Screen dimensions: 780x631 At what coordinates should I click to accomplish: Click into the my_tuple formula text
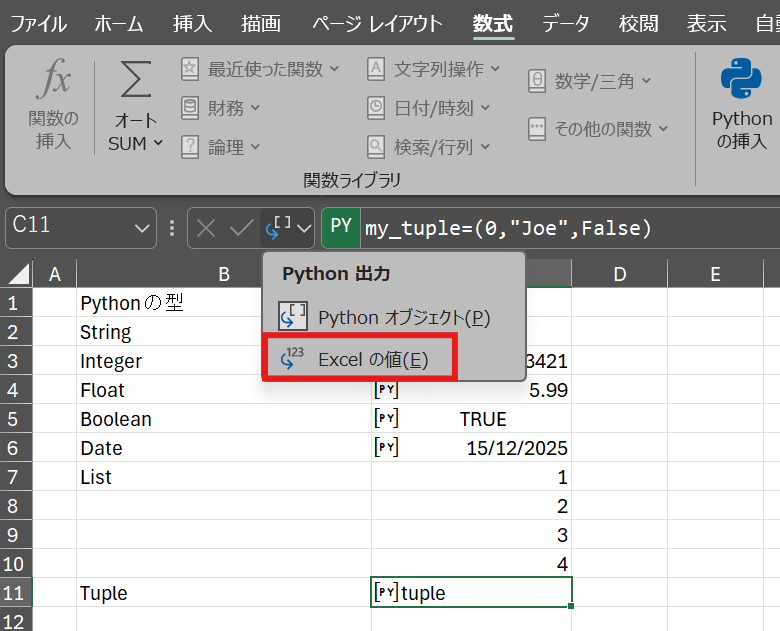coord(508,228)
